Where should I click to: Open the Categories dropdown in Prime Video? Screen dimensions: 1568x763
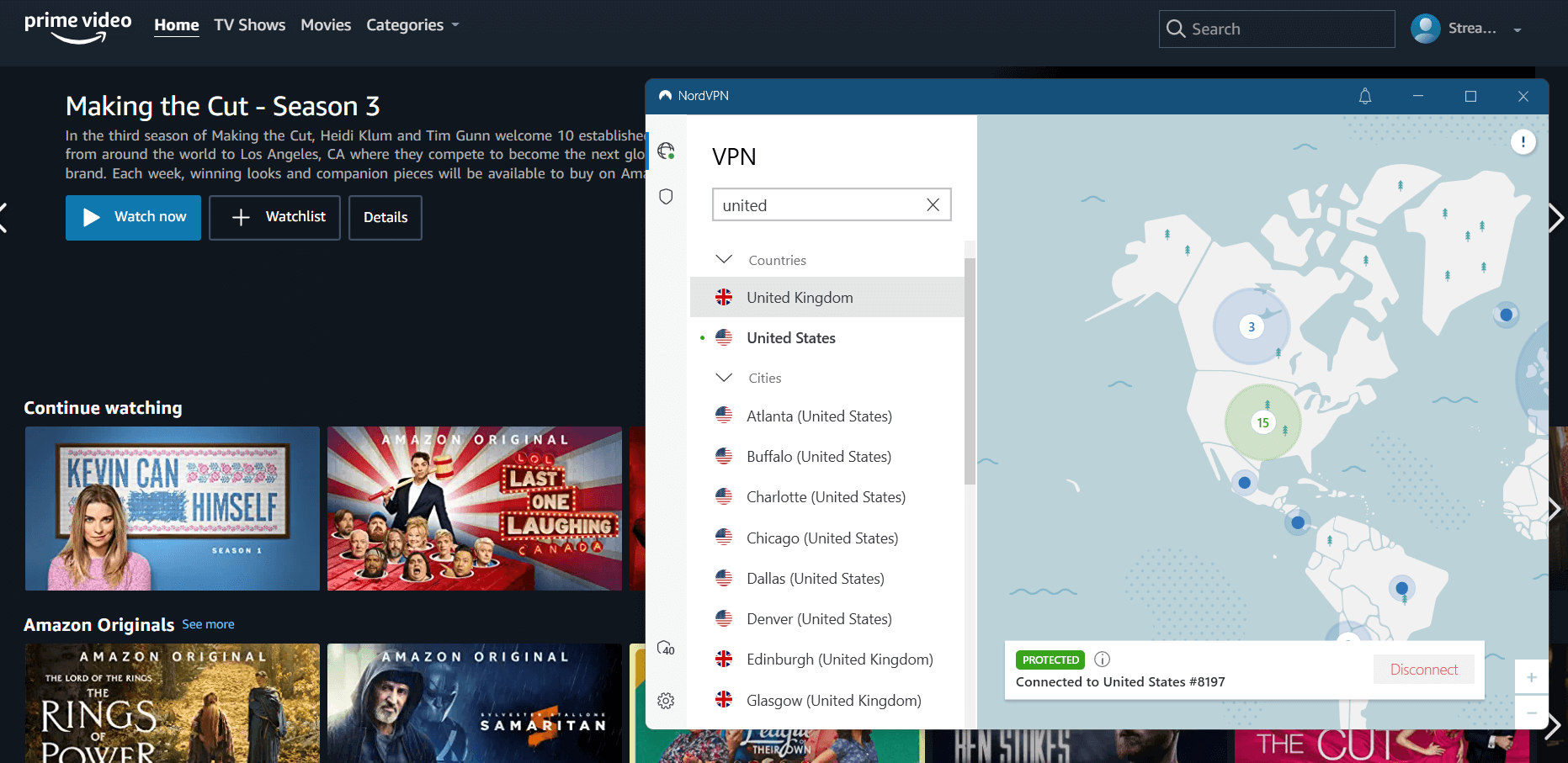click(x=412, y=25)
